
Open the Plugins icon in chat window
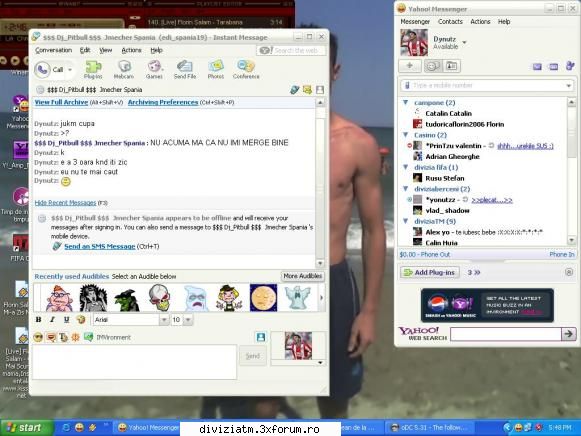click(x=93, y=70)
